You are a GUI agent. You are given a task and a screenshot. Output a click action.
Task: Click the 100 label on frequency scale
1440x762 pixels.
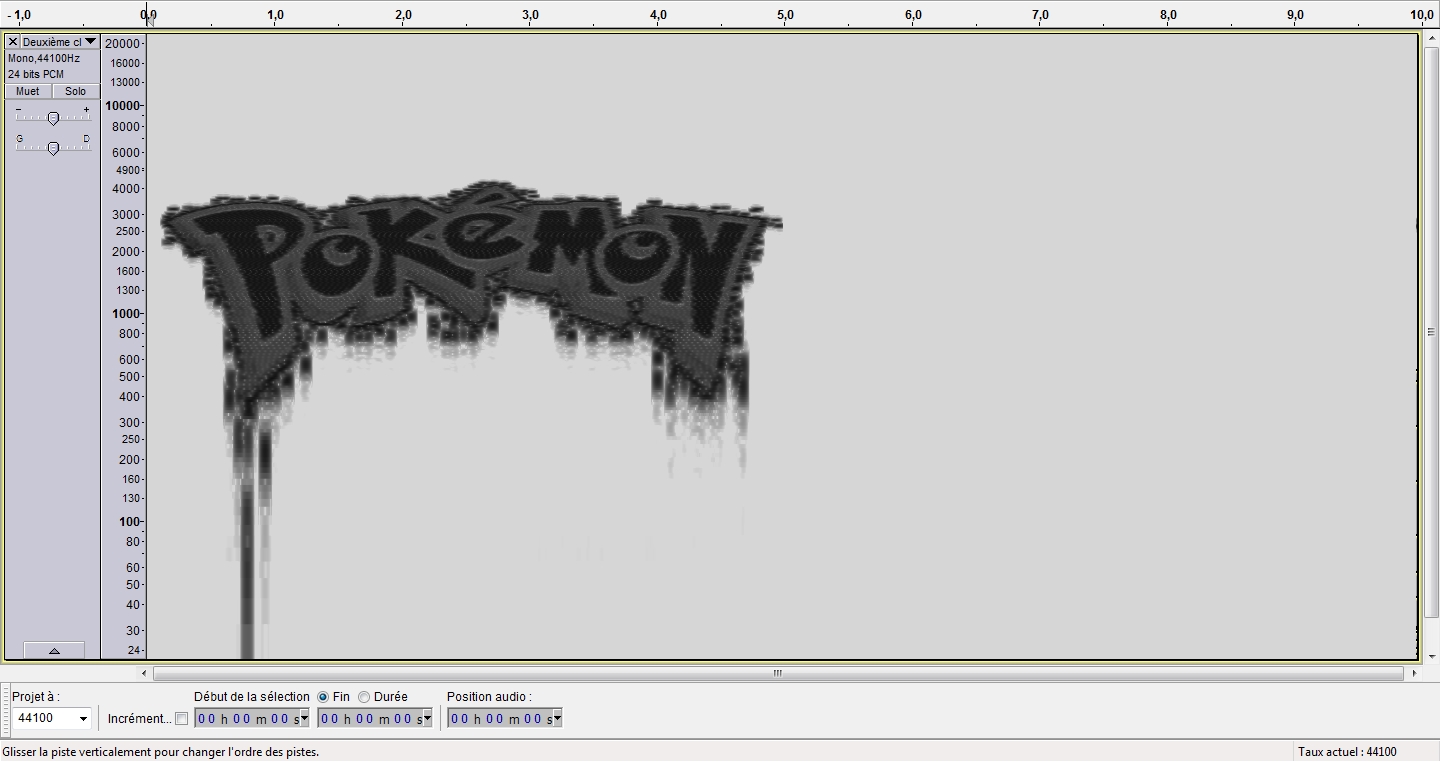(x=130, y=522)
